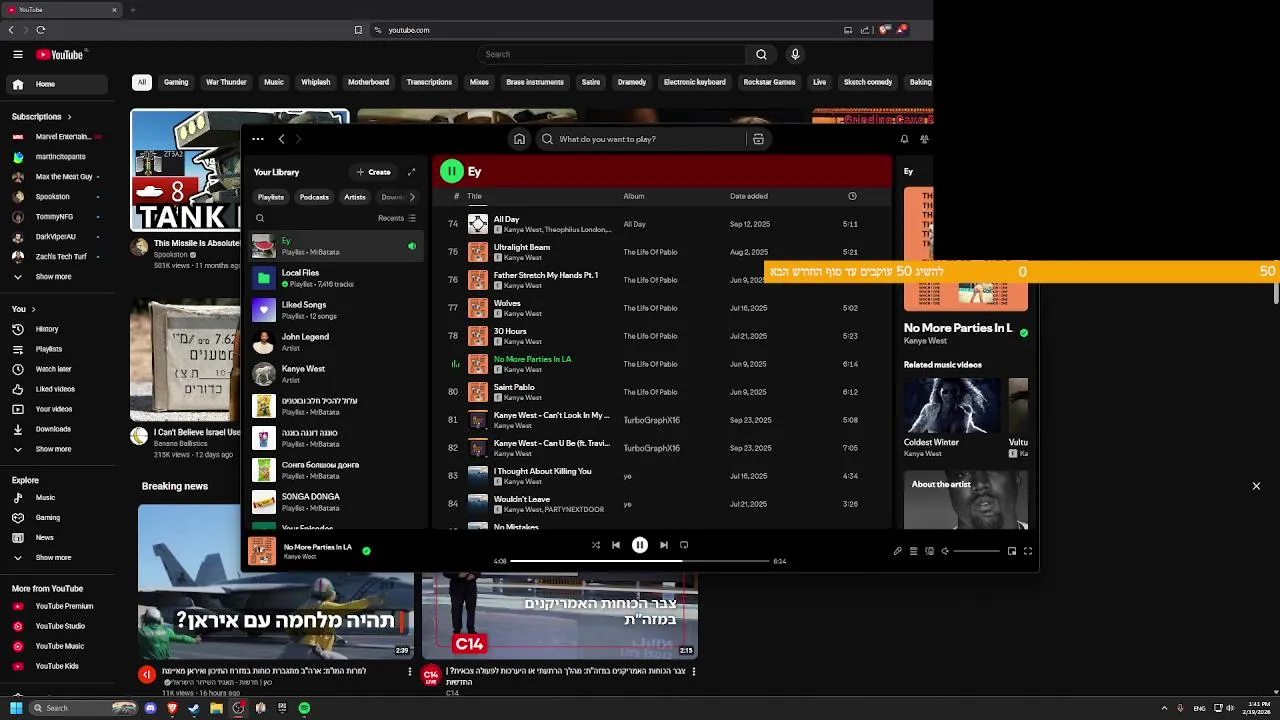This screenshot has width=1280, height=720.
Task: Open Spotify from Windows taskbar
Action: pos(304,708)
